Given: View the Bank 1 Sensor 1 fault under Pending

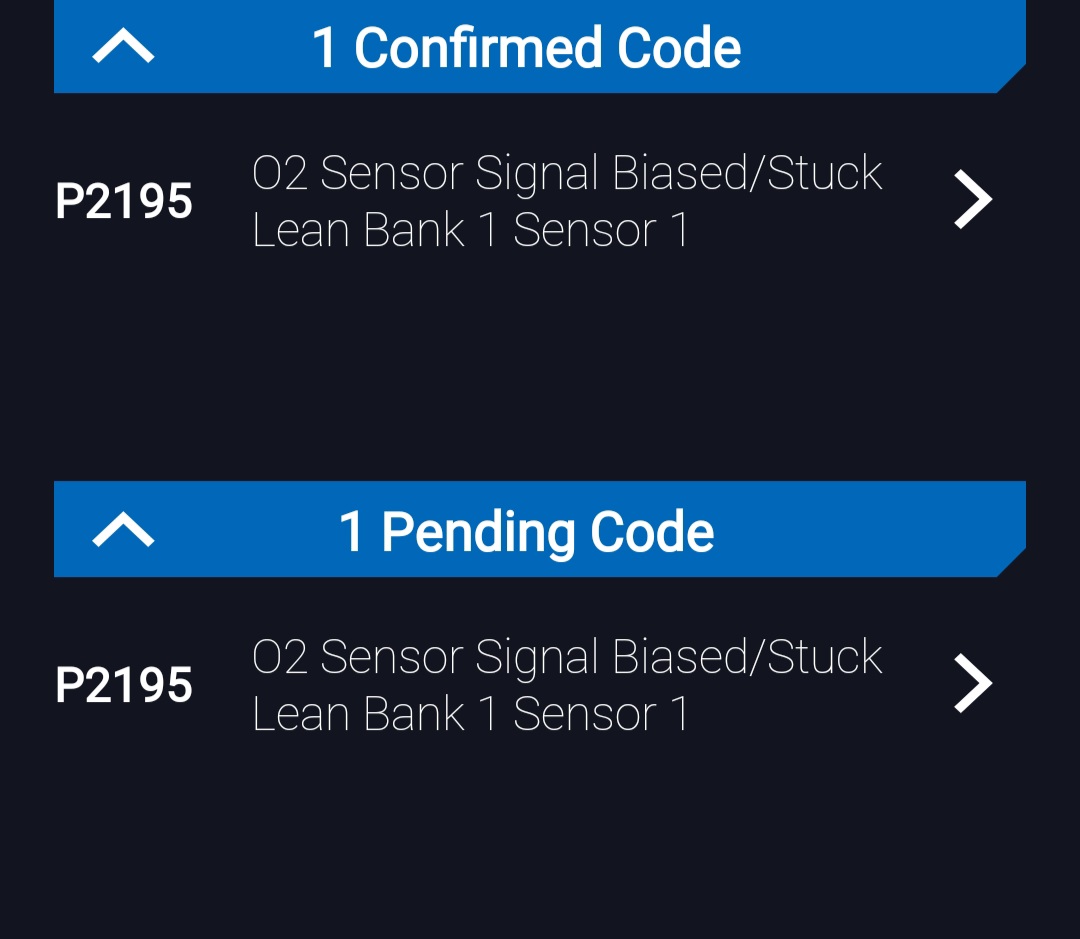Looking at the screenshot, I should coord(470,713).
